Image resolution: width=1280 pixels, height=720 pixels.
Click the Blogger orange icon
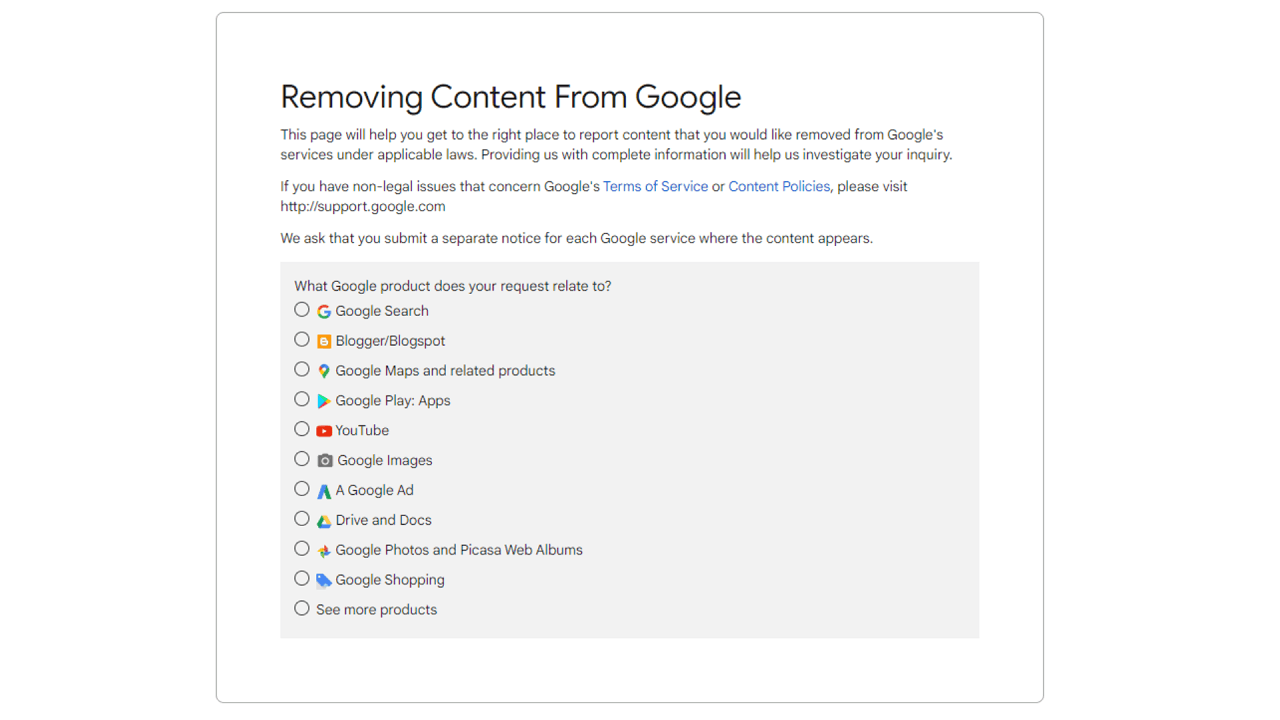click(323, 341)
